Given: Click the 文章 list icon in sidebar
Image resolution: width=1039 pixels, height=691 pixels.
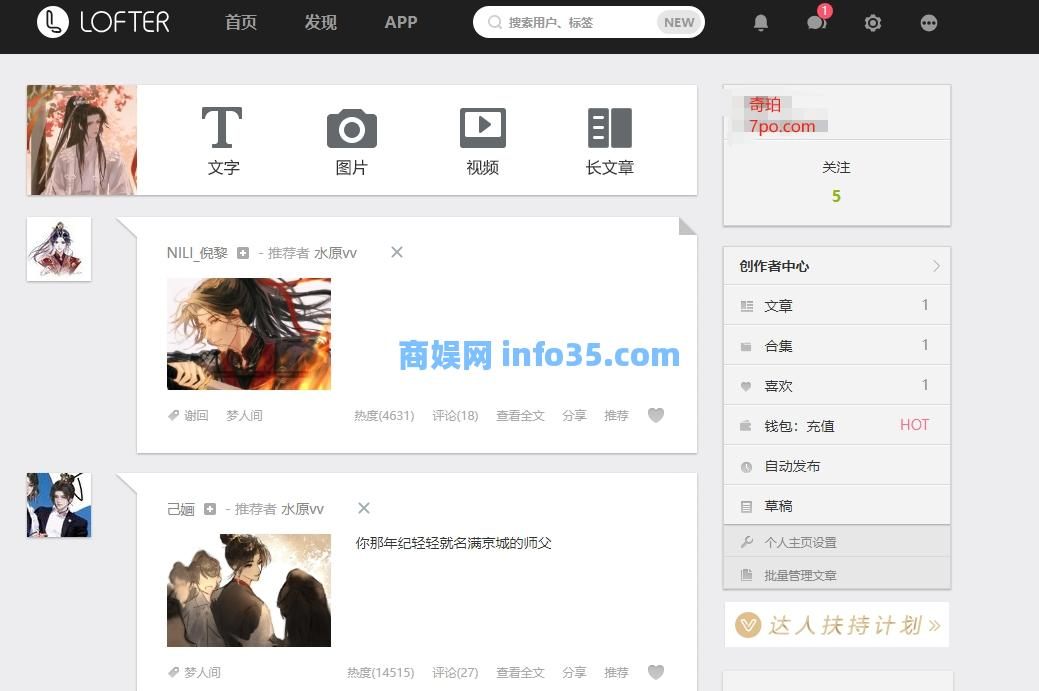Looking at the screenshot, I should coord(747,306).
